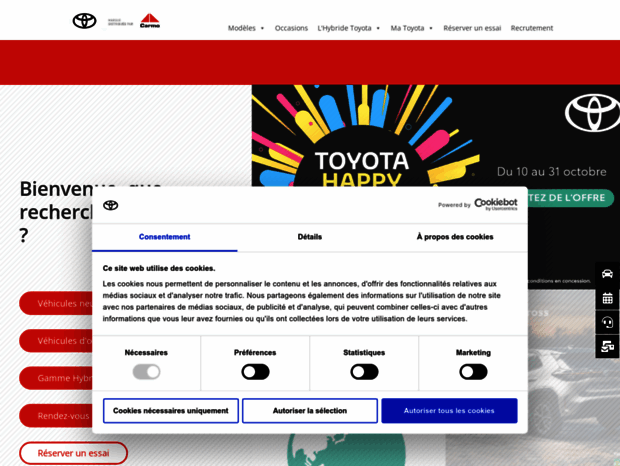Click the calendar icon in side toolbar
Image resolution: width=620 pixels, height=466 pixels.
click(607, 298)
